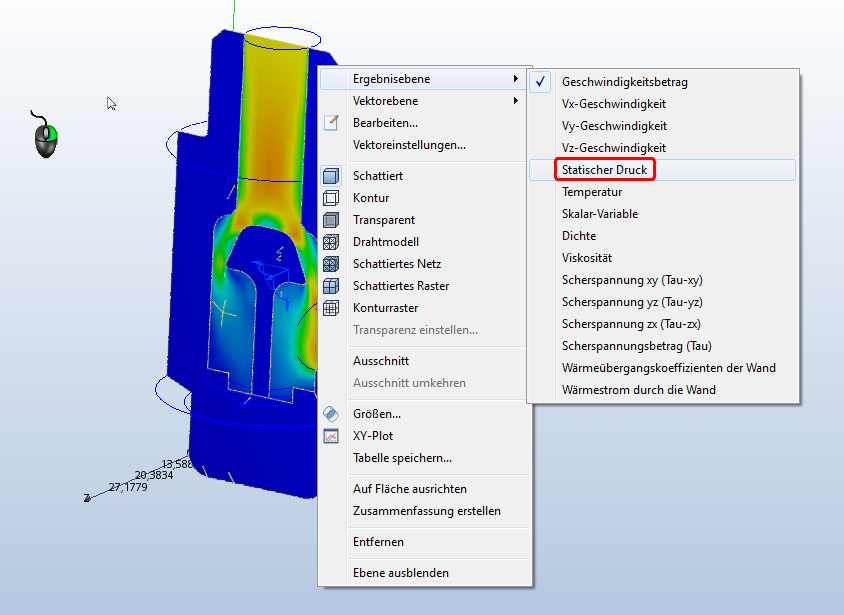Screen dimensions: 844x615
Task: Select Vz-Geschwindigkeit result quantity
Action: 663,148
